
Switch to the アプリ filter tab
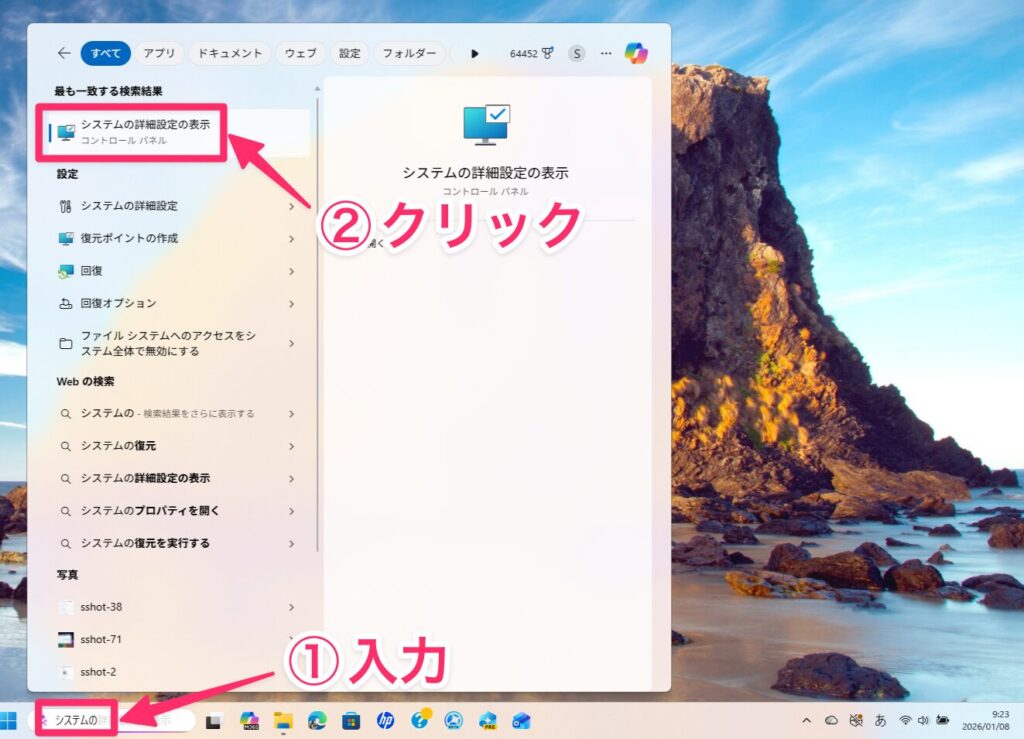pos(159,53)
